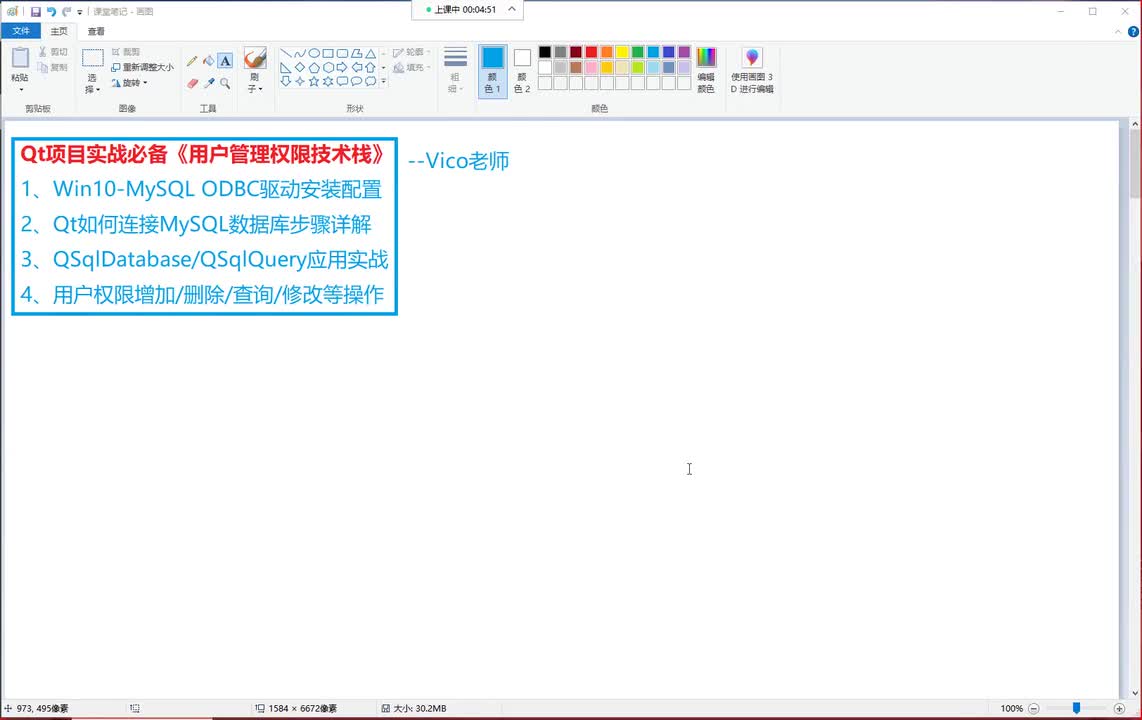Pick the orange color swatch
Screen dimensions: 1142x720
(607, 52)
